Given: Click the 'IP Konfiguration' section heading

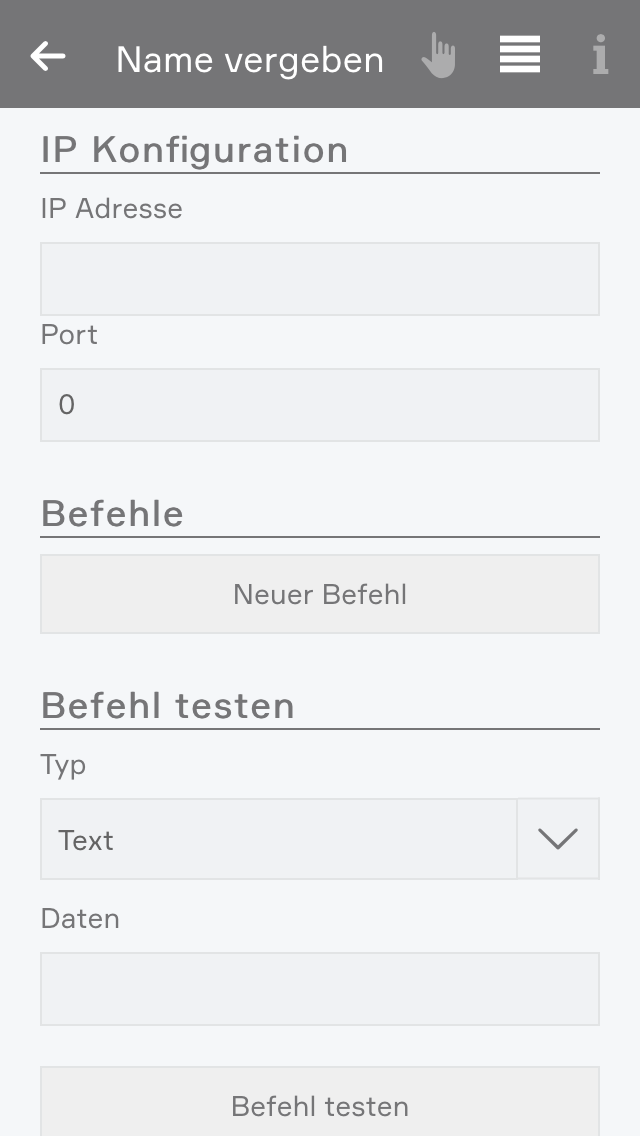Looking at the screenshot, I should click(195, 150).
